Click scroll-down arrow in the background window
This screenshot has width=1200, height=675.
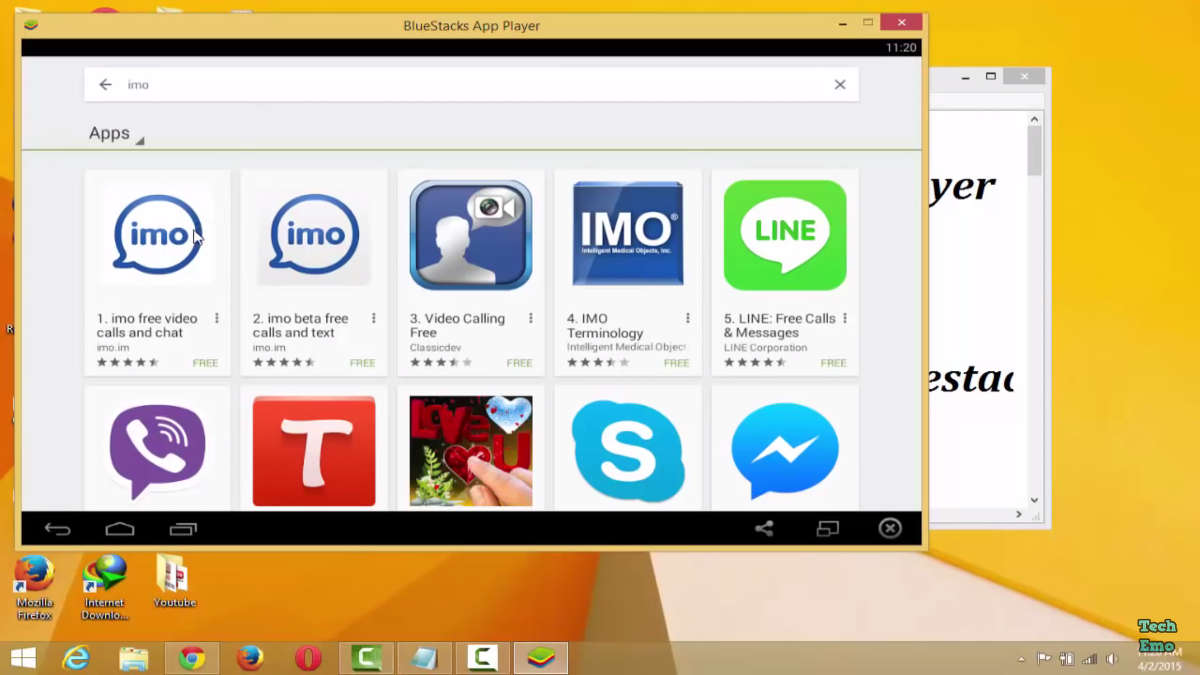pyautogui.click(x=1034, y=500)
